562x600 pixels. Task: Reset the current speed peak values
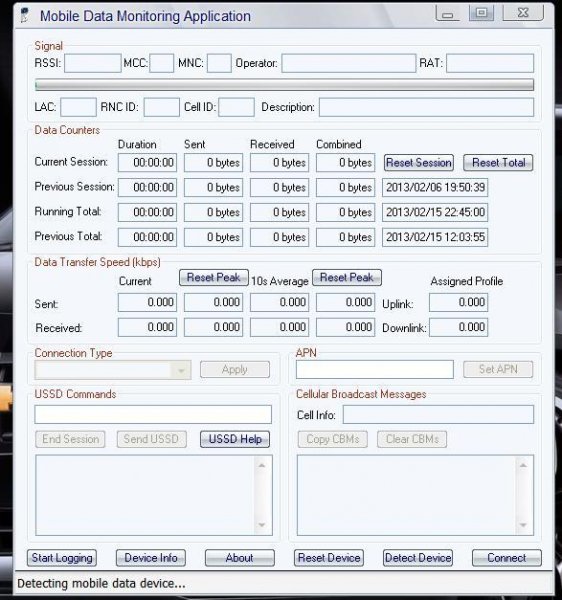click(x=213, y=277)
